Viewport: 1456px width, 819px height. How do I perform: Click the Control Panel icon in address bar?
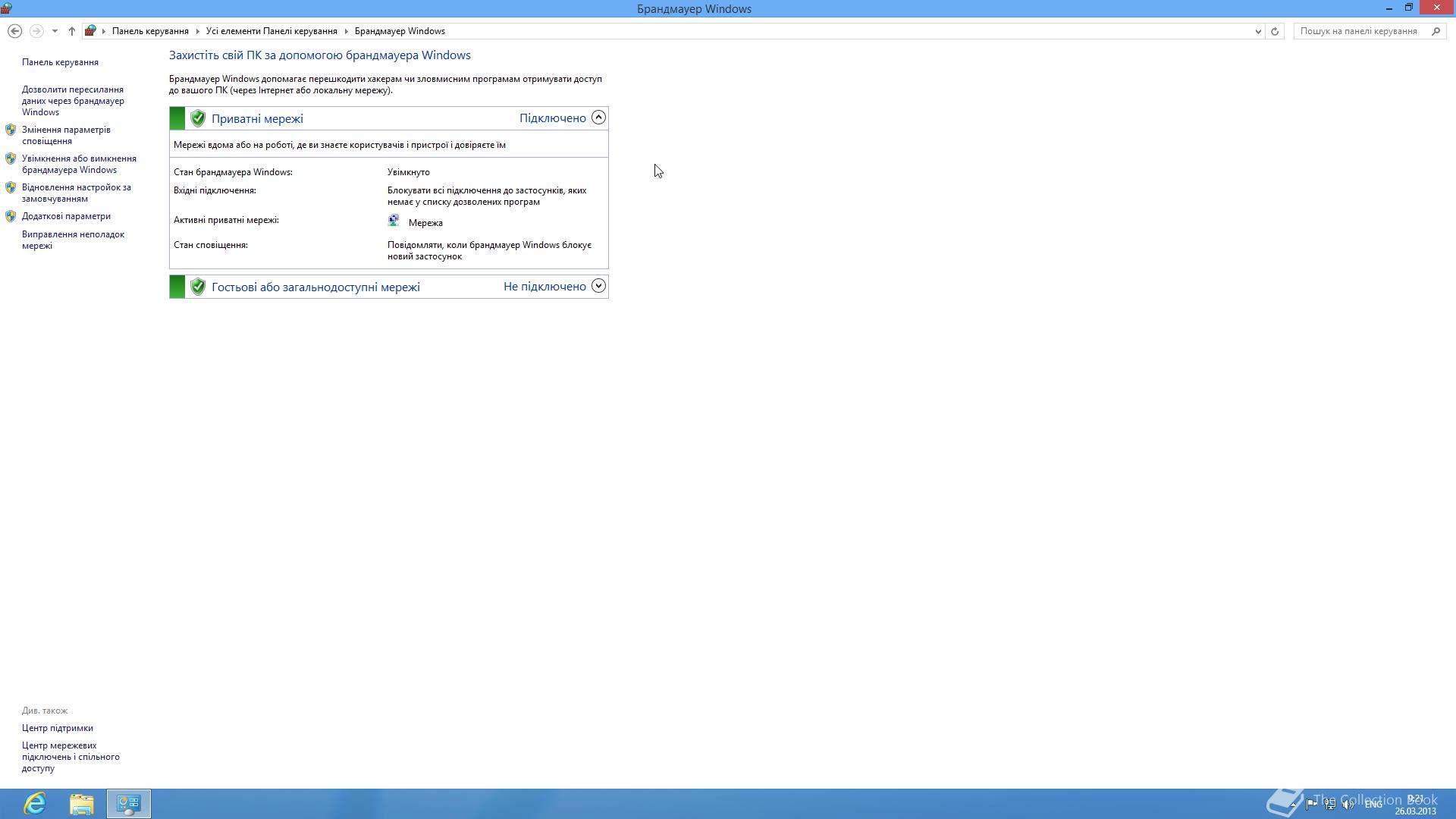tap(90, 31)
